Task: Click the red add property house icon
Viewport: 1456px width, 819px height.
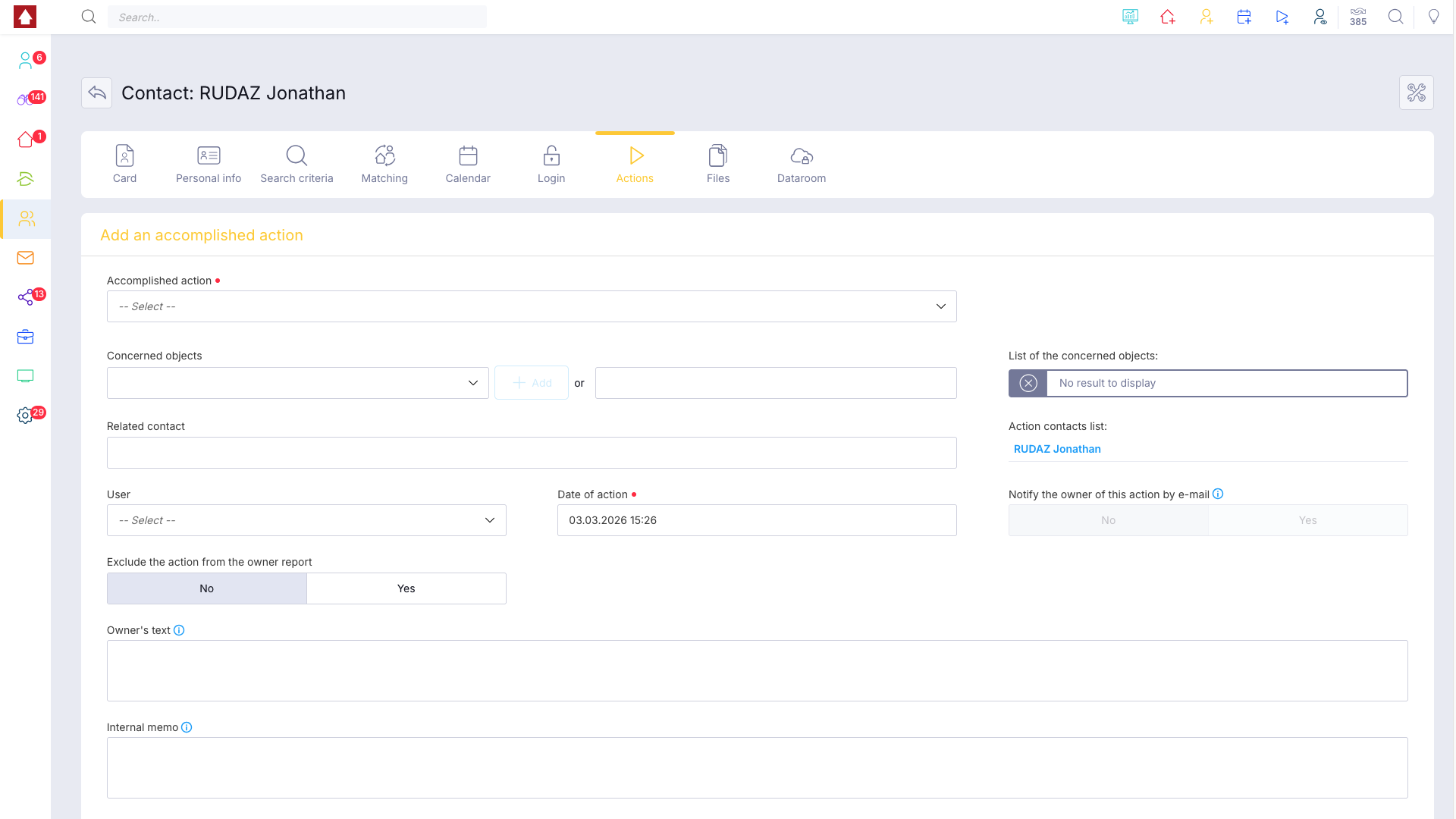Action: tap(1168, 17)
